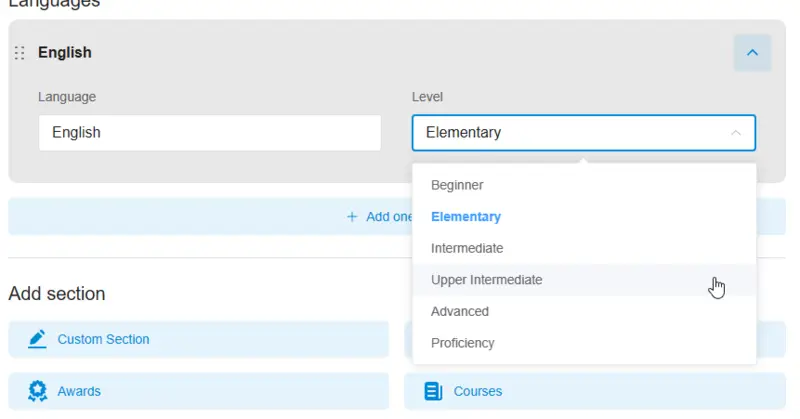800x419 pixels.
Task: Click the Awards badge icon
Action: click(x=37, y=391)
